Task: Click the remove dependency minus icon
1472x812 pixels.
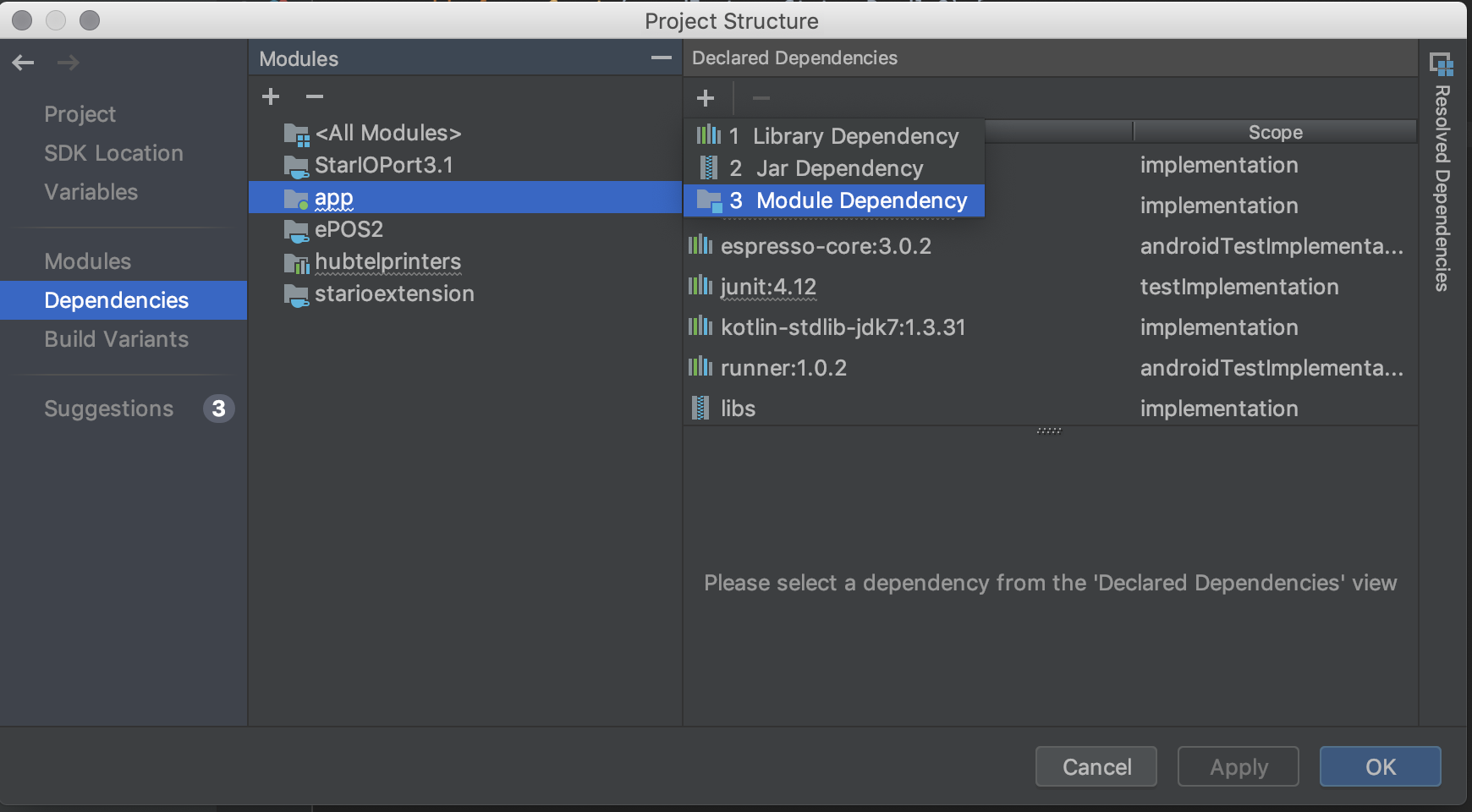Action: [761, 98]
